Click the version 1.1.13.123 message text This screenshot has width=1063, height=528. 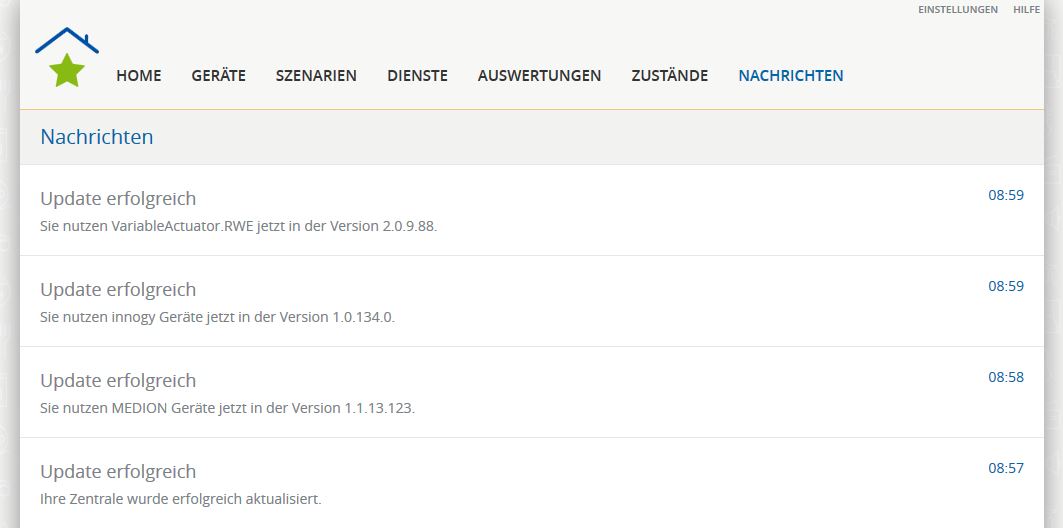point(227,408)
